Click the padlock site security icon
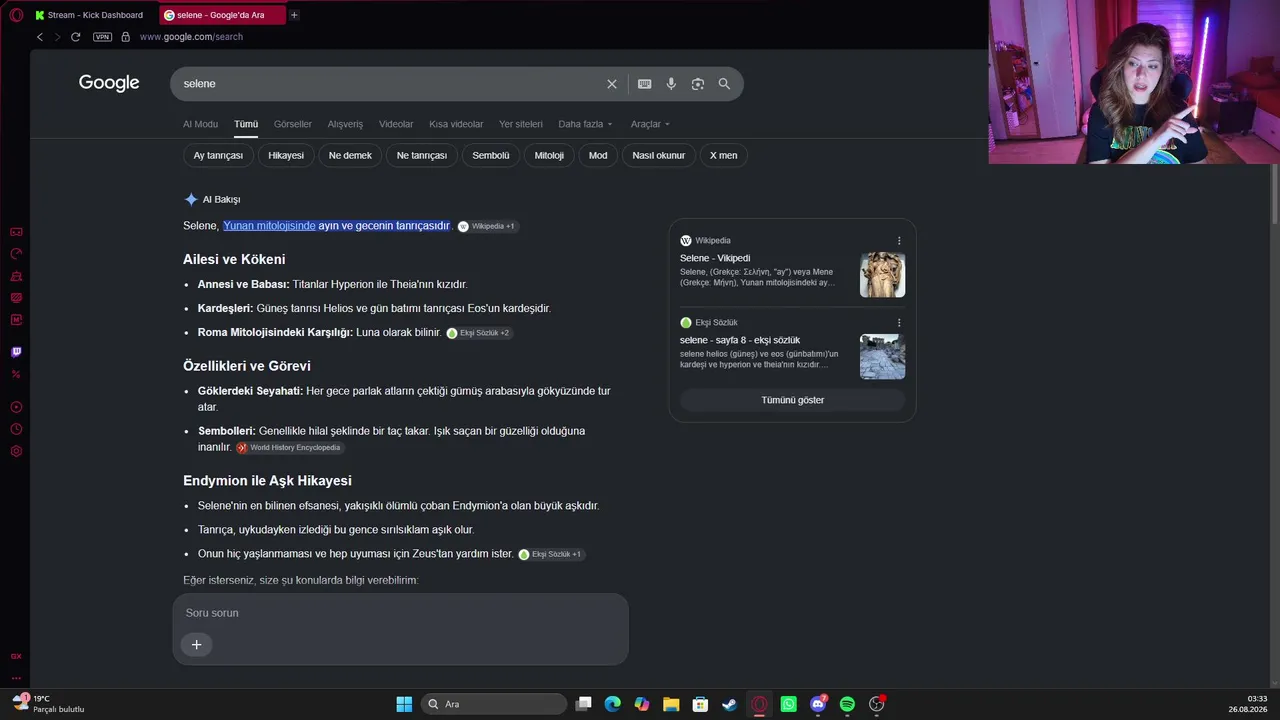Viewport: 1280px width, 720px height. pos(125,37)
